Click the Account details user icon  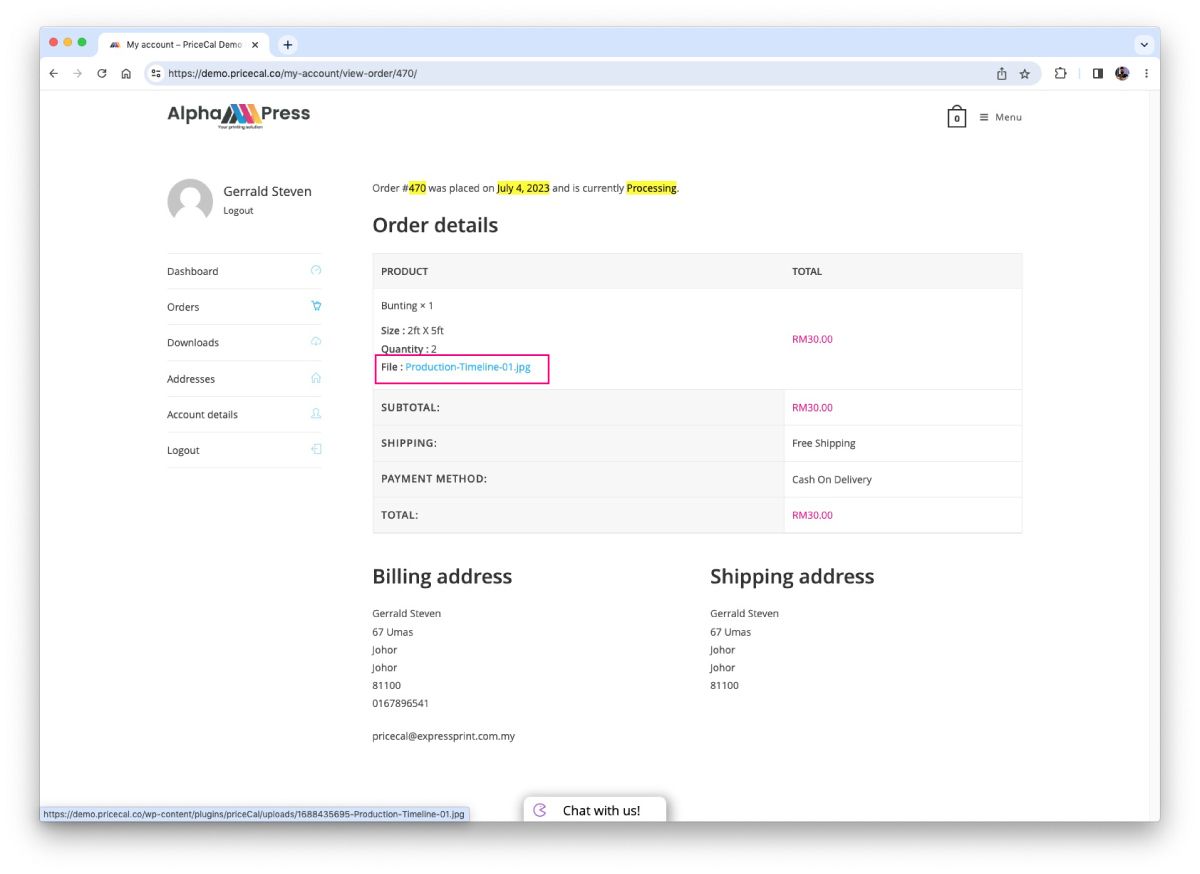pyautogui.click(x=316, y=414)
